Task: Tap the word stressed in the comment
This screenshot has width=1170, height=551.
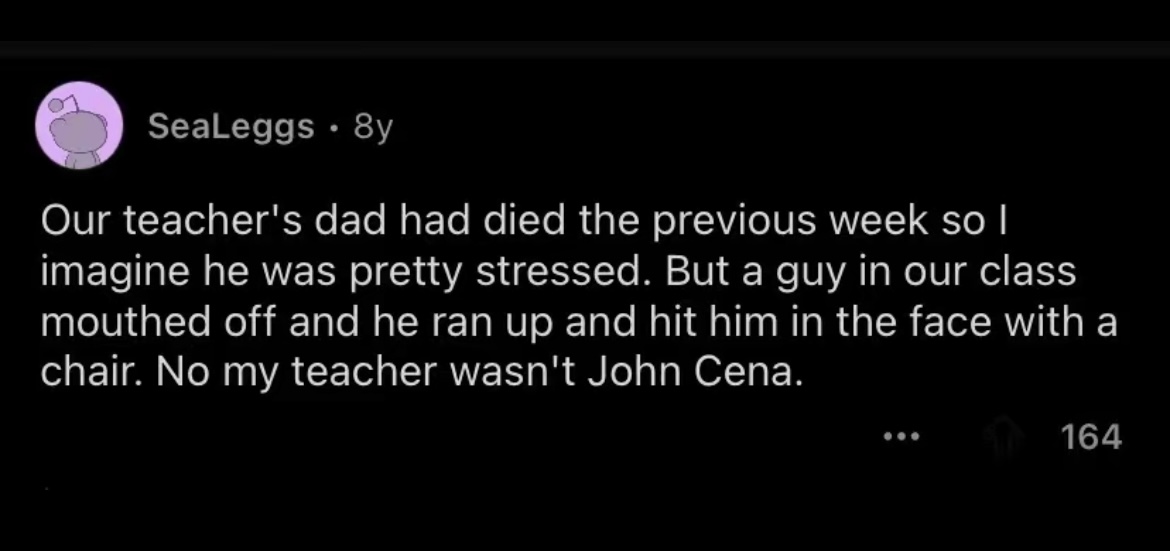Action: pyautogui.click(x=563, y=273)
